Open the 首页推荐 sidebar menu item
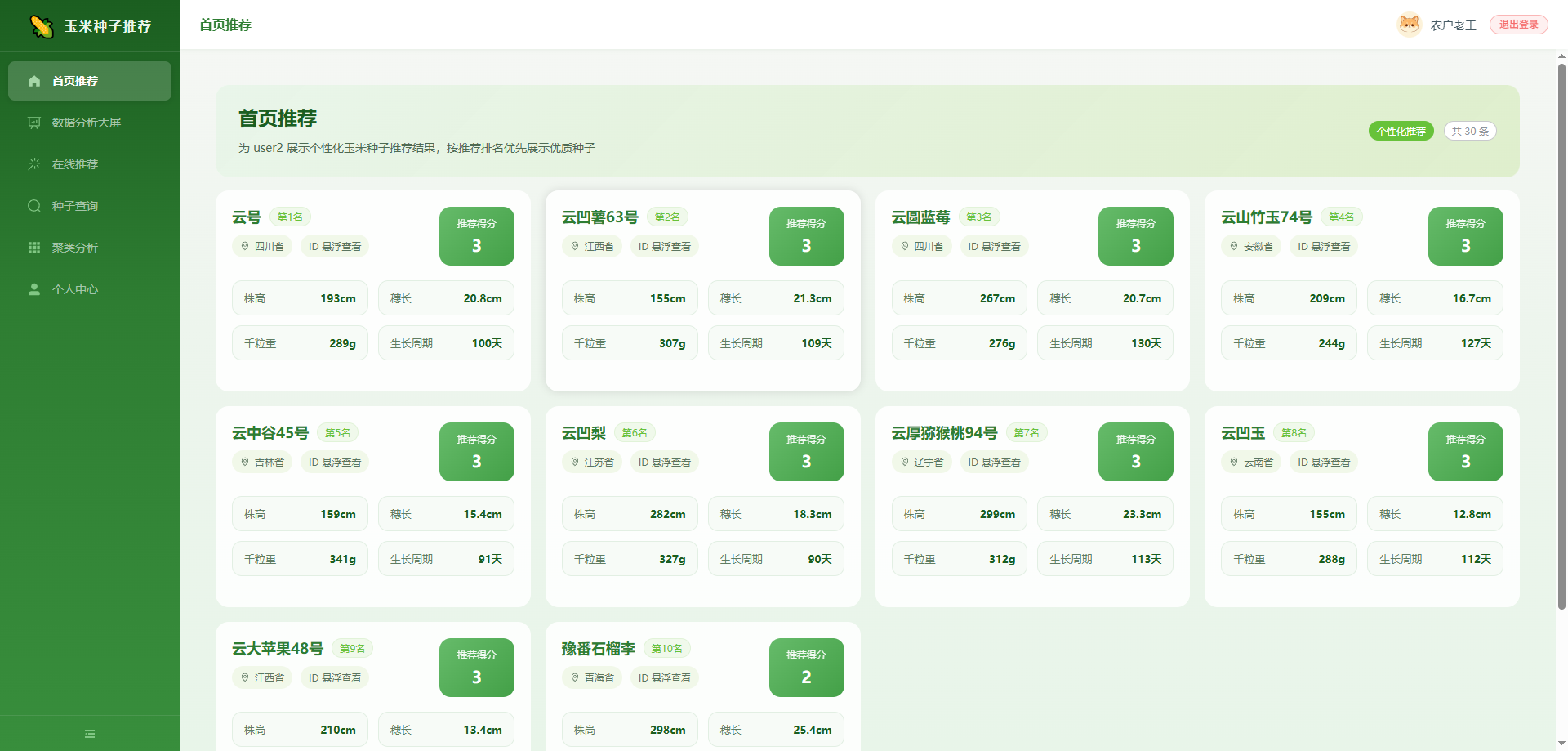Viewport: 1568px width, 751px height. pyautogui.click(x=90, y=81)
